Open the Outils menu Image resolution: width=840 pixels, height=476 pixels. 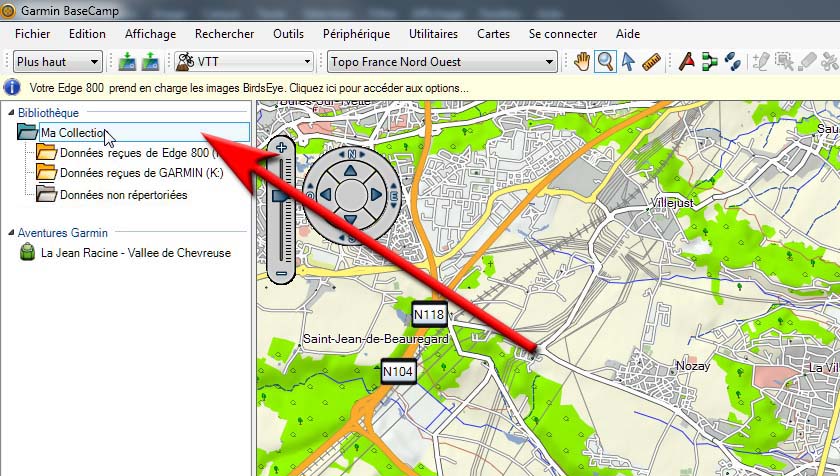tap(288, 34)
